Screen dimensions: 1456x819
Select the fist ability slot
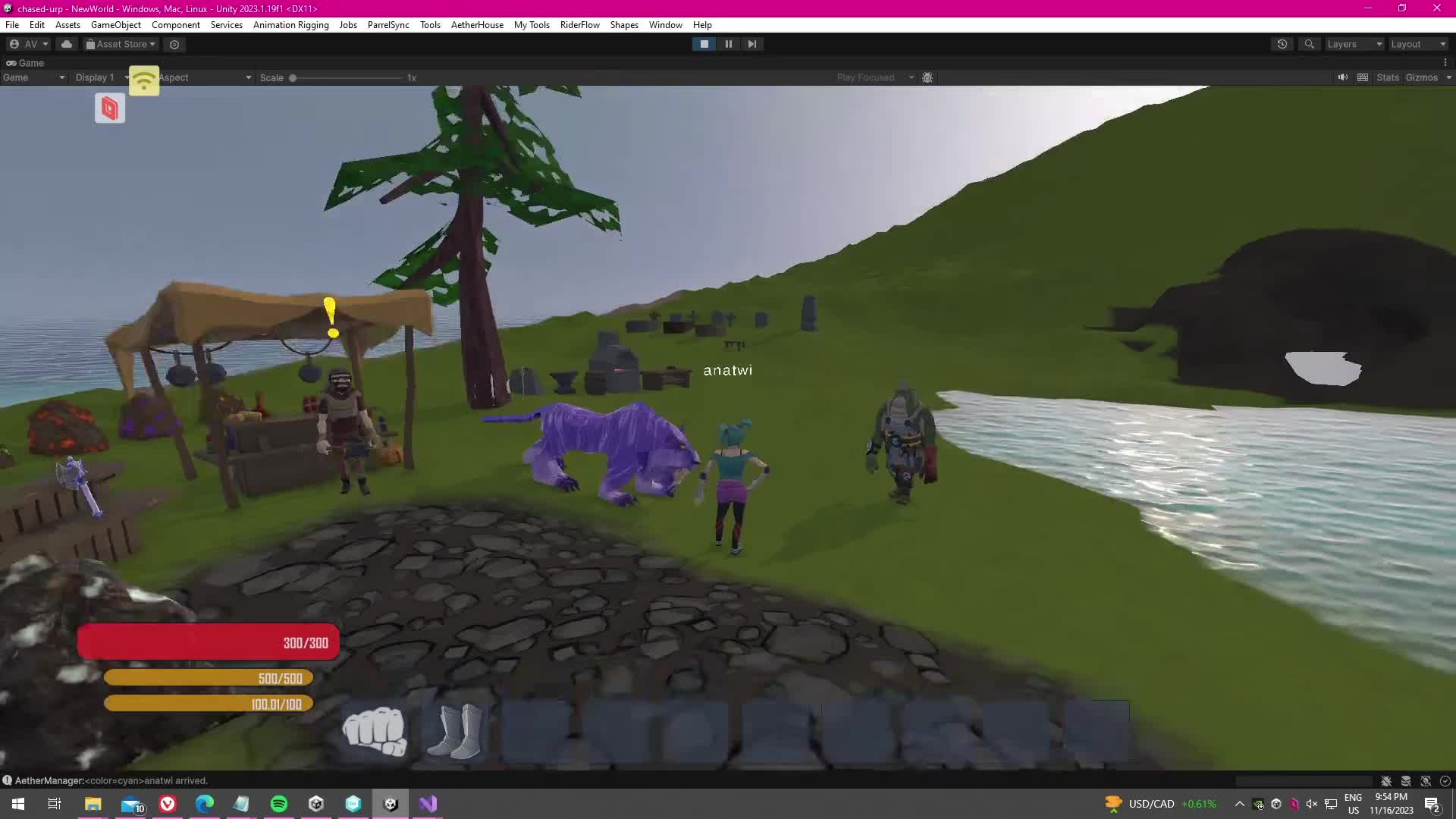(x=374, y=731)
